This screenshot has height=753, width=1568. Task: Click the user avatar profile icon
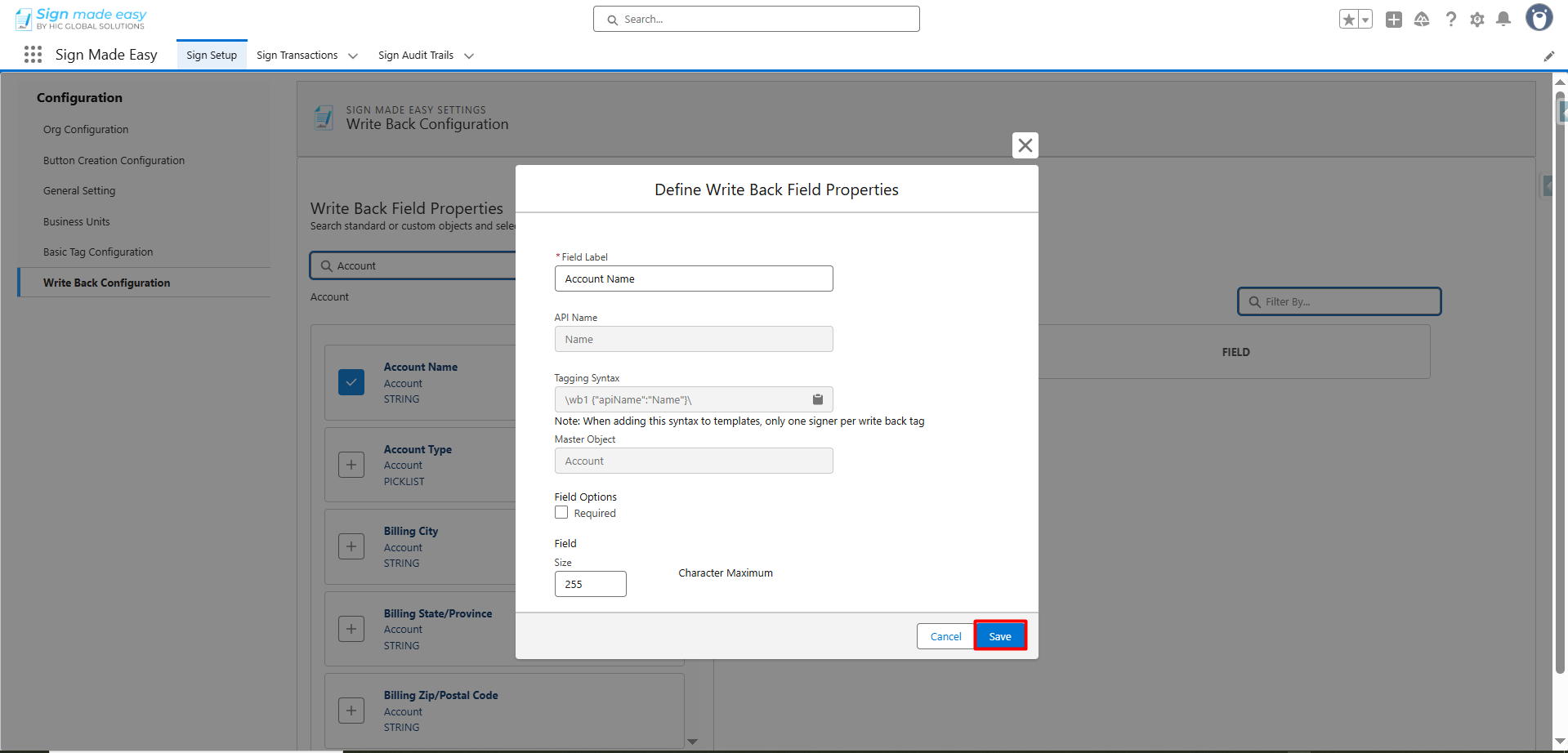point(1539,18)
